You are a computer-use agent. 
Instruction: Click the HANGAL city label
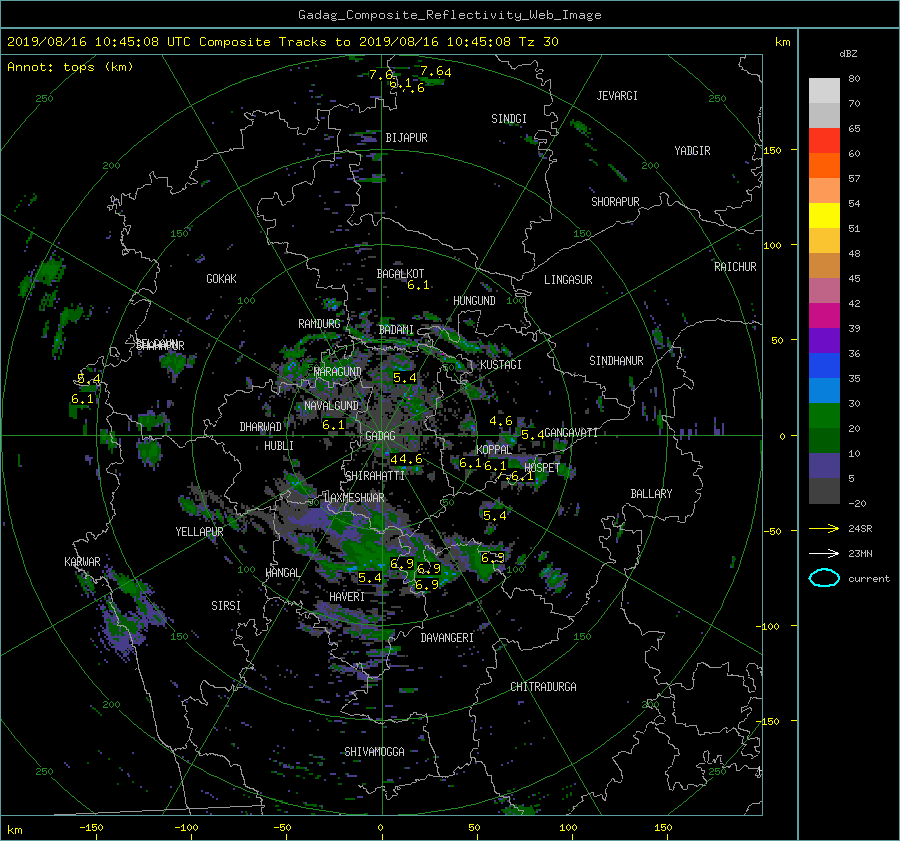(283, 573)
